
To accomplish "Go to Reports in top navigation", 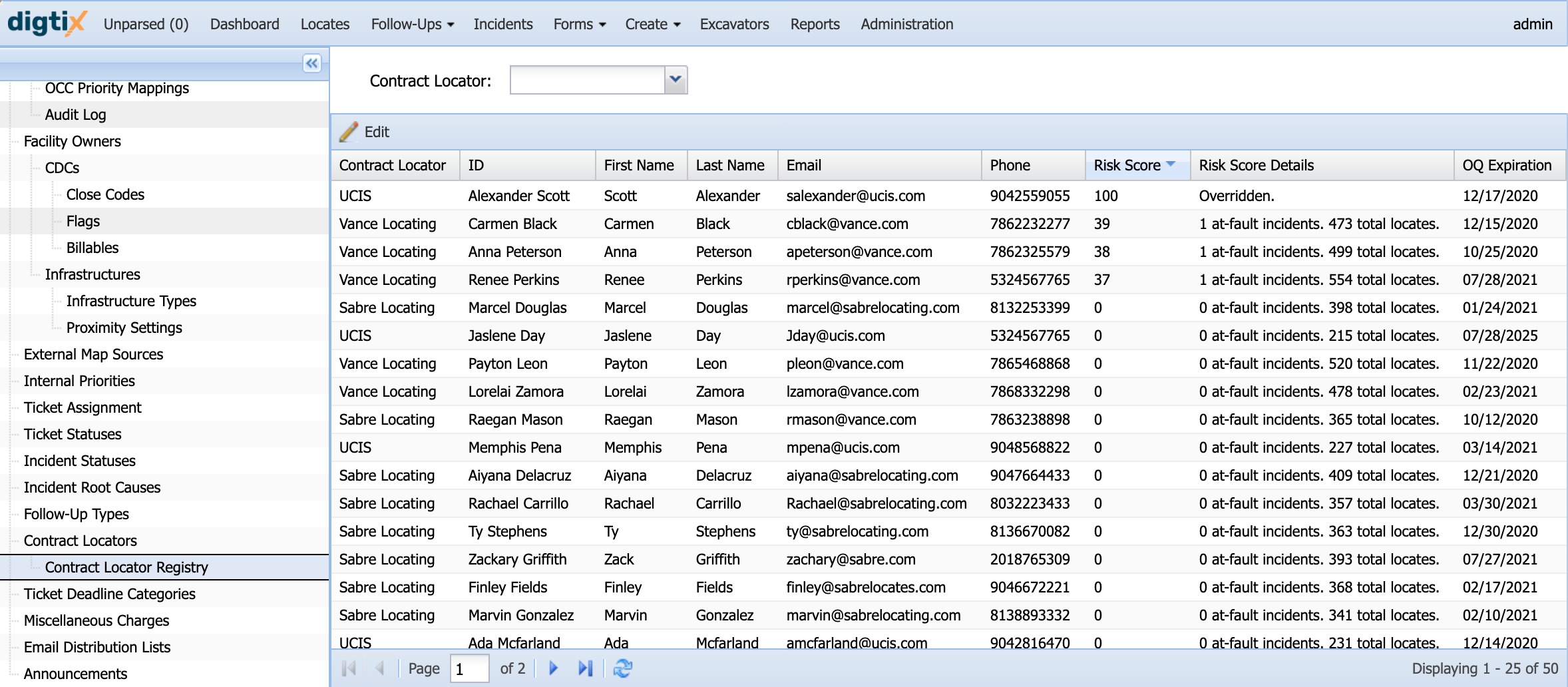I will click(815, 24).
